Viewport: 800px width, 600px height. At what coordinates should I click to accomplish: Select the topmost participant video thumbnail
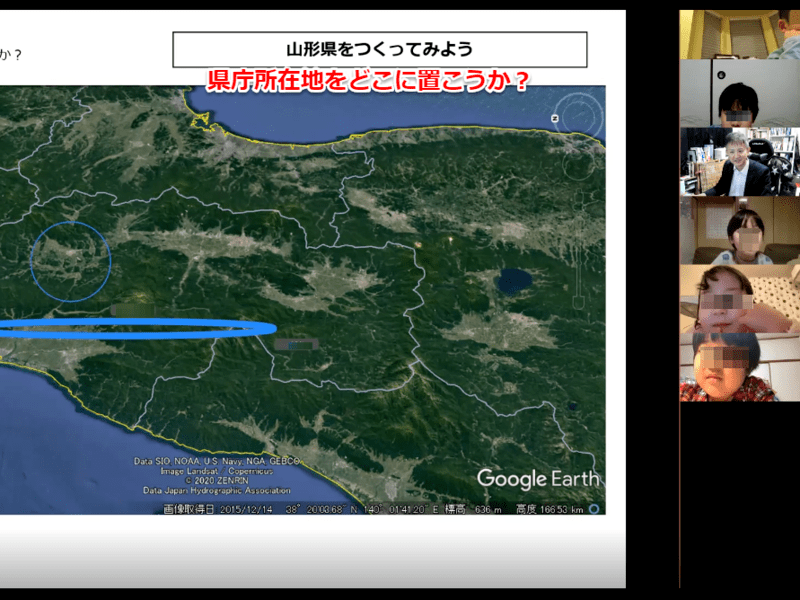[740, 35]
